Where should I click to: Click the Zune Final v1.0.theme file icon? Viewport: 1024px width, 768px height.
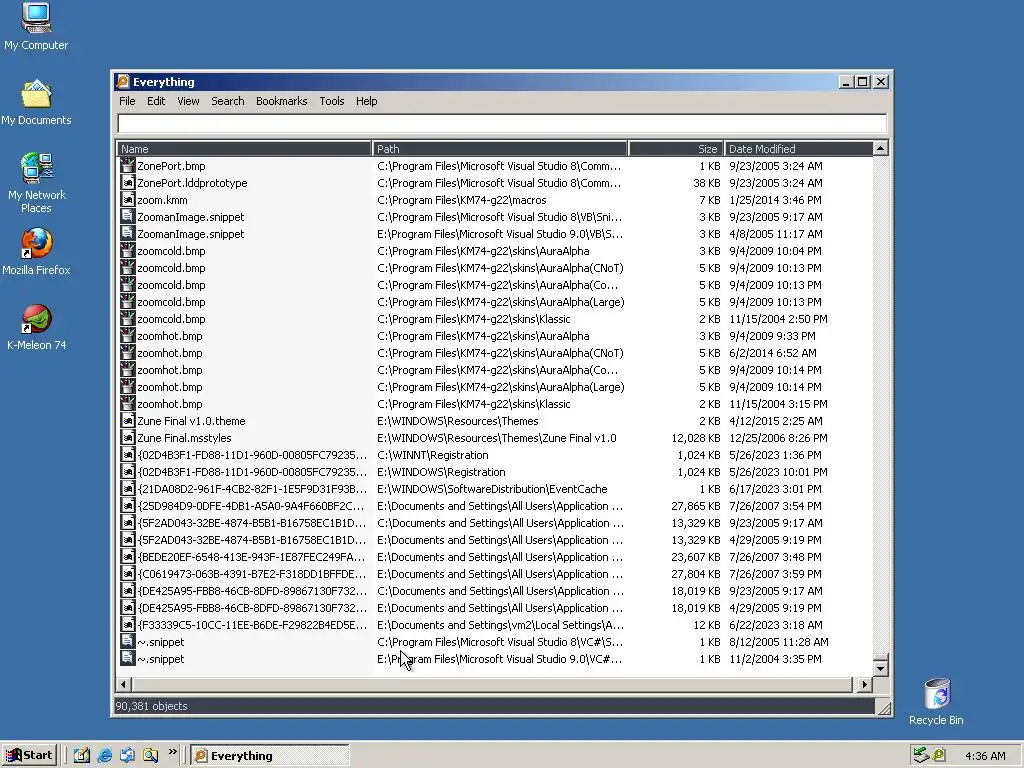pyautogui.click(x=128, y=421)
